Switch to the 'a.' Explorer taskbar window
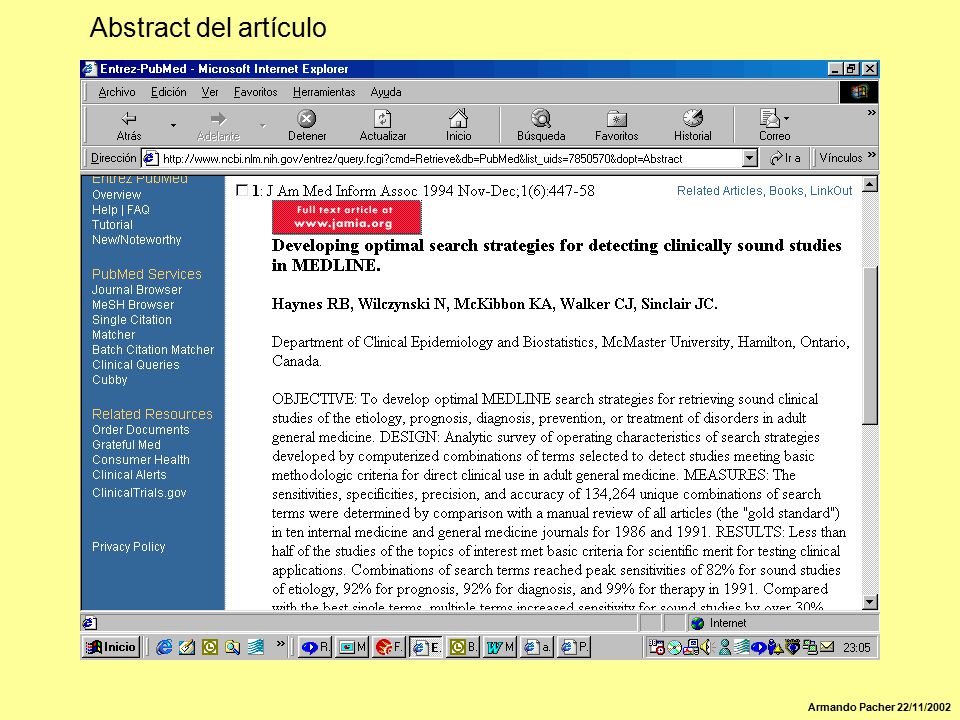This screenshot has width=960, height=720. 537,647
